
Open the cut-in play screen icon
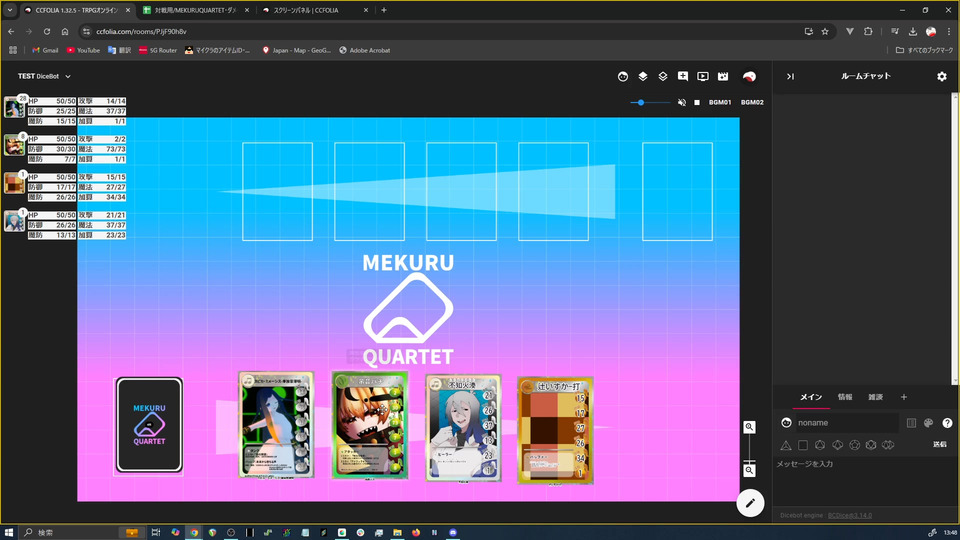[x=703, y=77]
